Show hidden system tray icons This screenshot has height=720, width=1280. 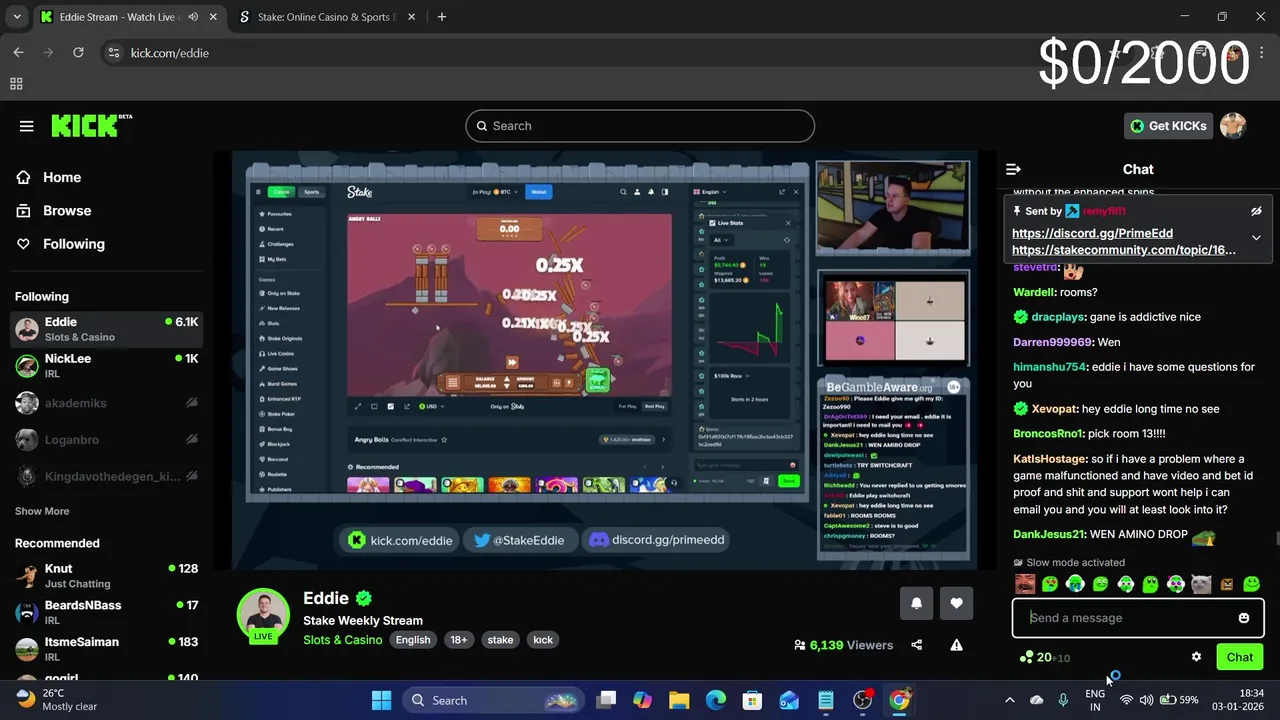[1009, 700]
